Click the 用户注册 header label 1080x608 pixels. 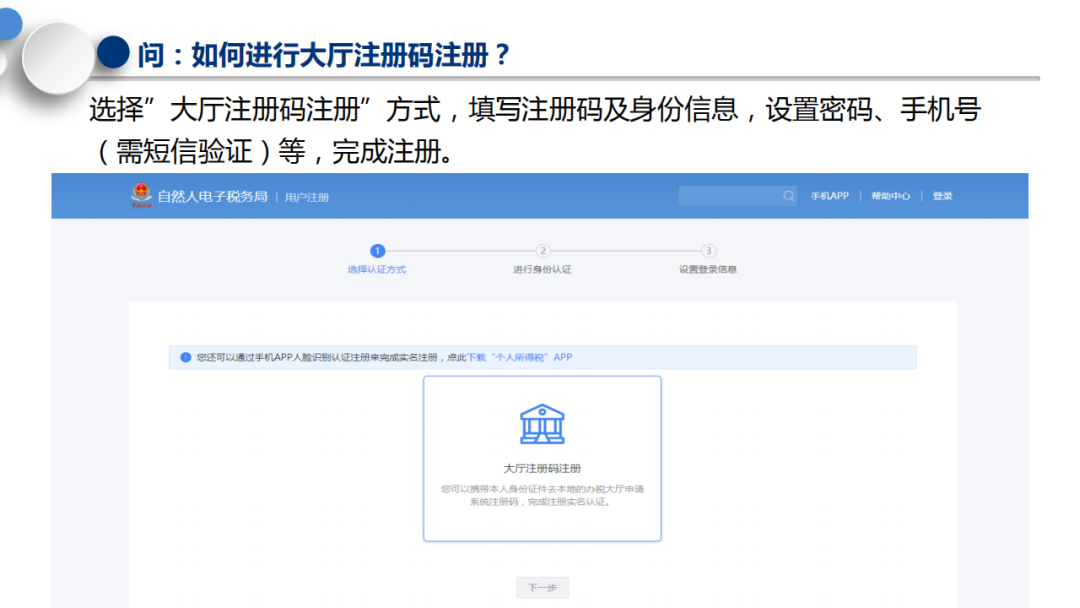point(307,198)
